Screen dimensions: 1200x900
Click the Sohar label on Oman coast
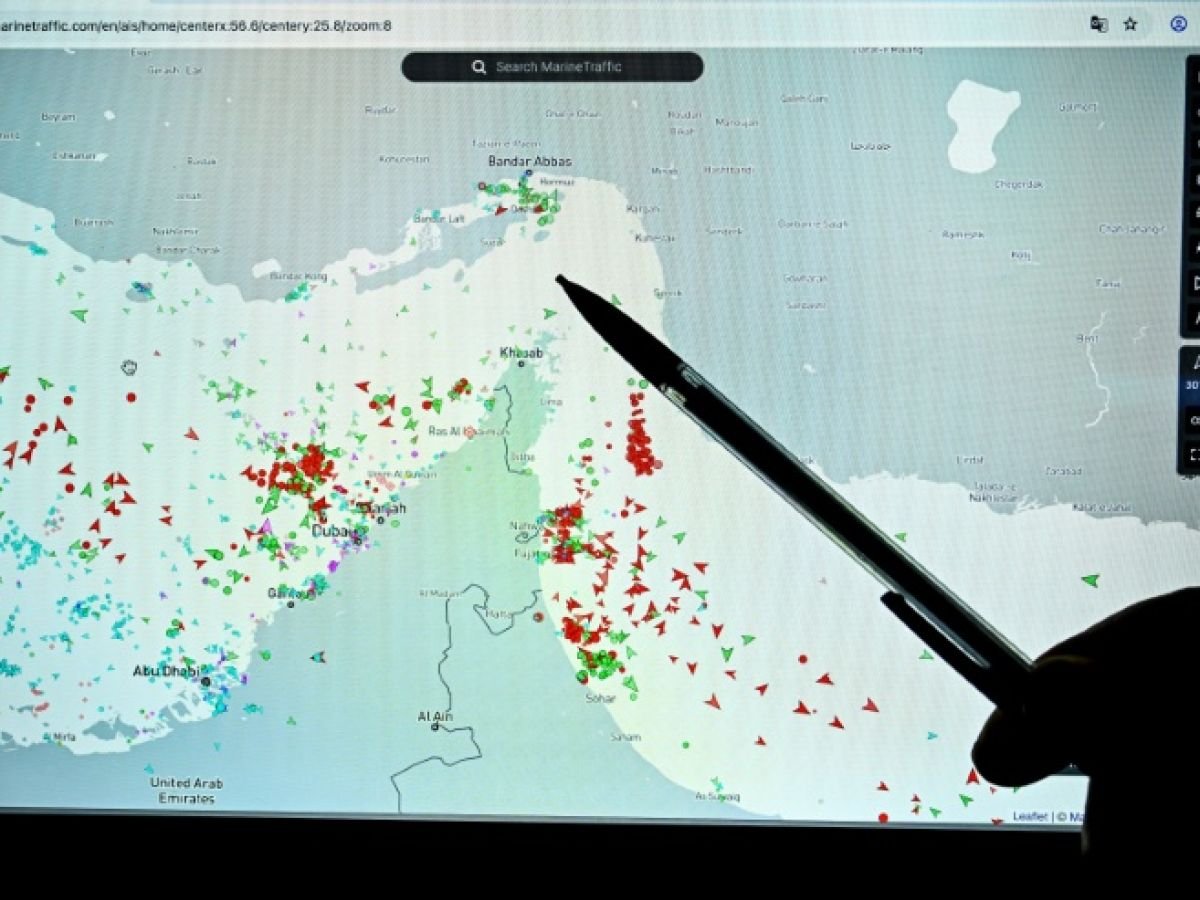[x=600, y=698]
